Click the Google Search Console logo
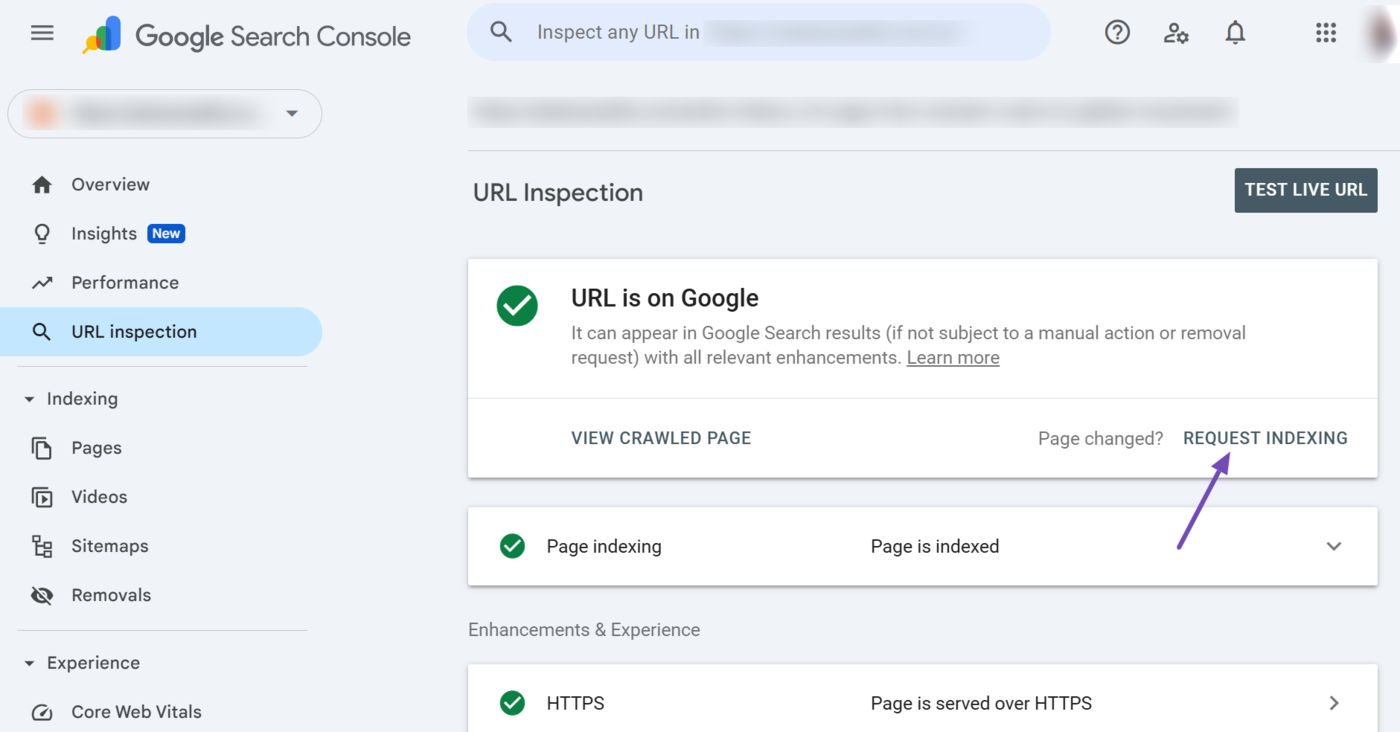The height and width of the screenshot is (732, 1400). [x=247, y=36]
